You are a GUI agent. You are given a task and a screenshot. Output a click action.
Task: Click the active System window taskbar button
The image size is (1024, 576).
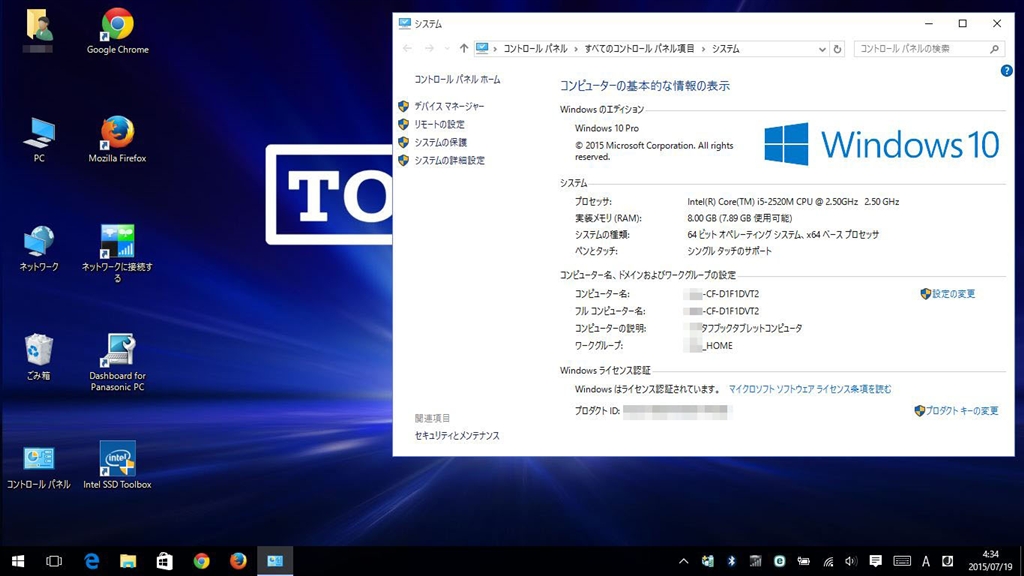[x=275, y=561]
